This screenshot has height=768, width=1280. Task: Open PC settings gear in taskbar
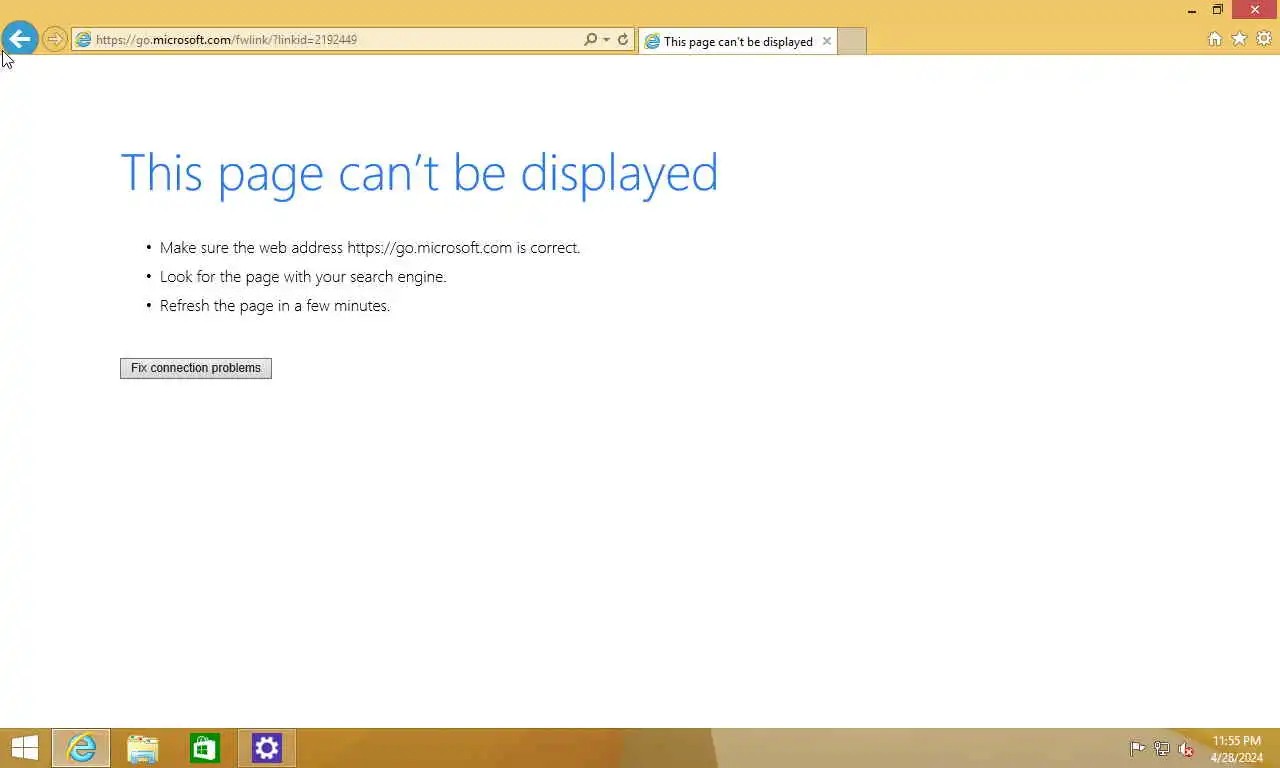pyautogui.click(x=267, y=748)
